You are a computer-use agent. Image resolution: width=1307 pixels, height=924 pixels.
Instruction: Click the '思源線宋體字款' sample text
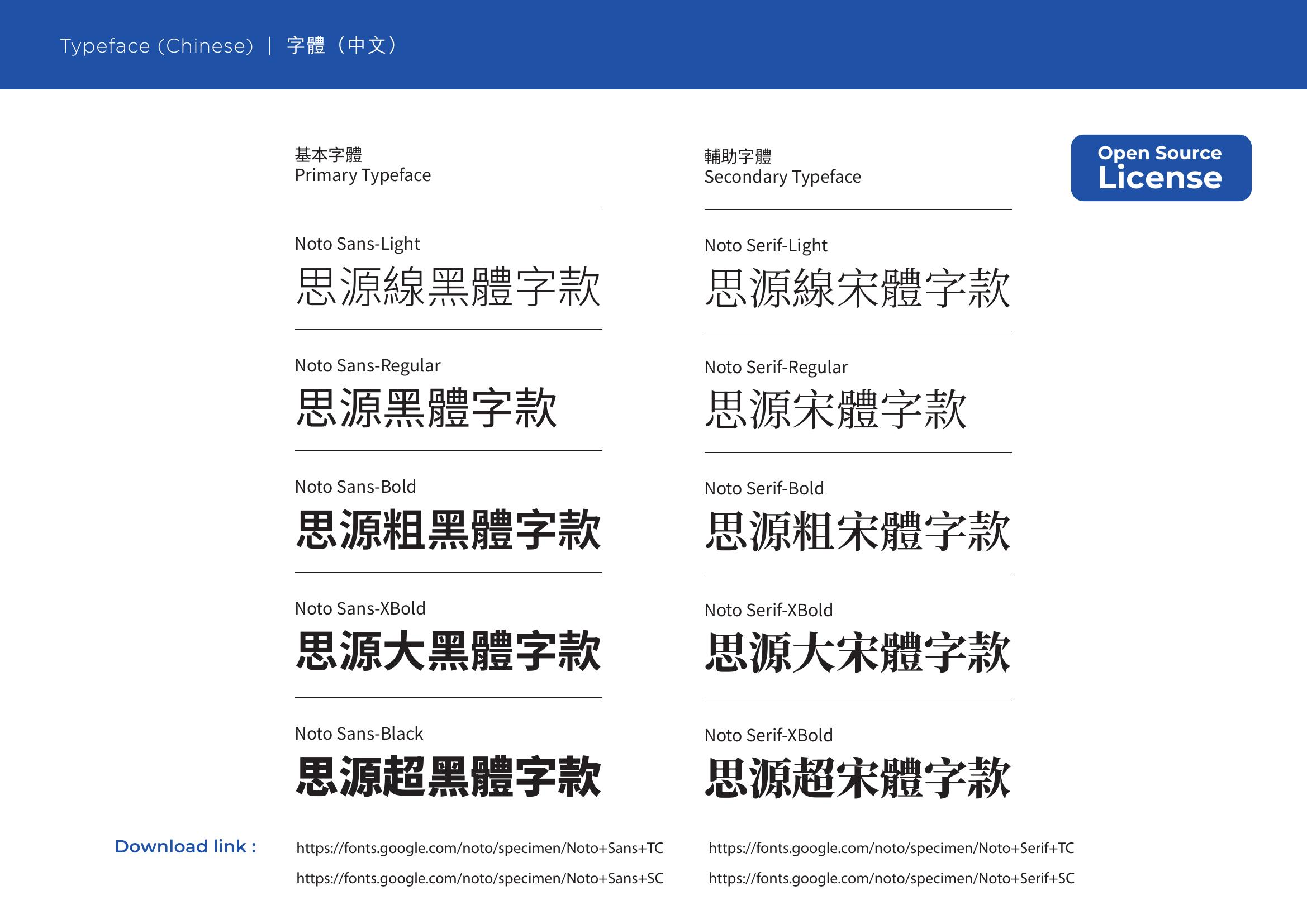pos(858,288)
